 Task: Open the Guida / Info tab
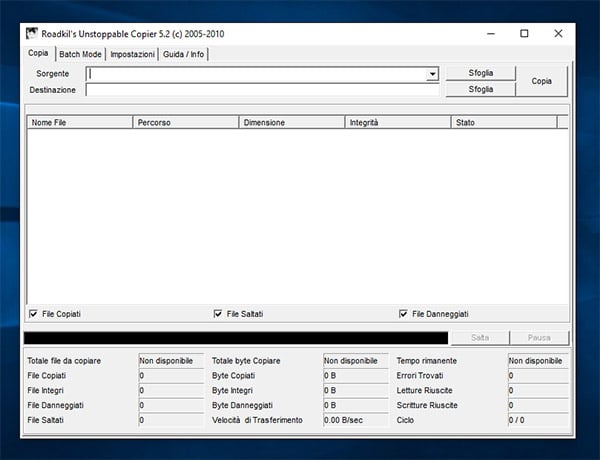pos(183,54)
